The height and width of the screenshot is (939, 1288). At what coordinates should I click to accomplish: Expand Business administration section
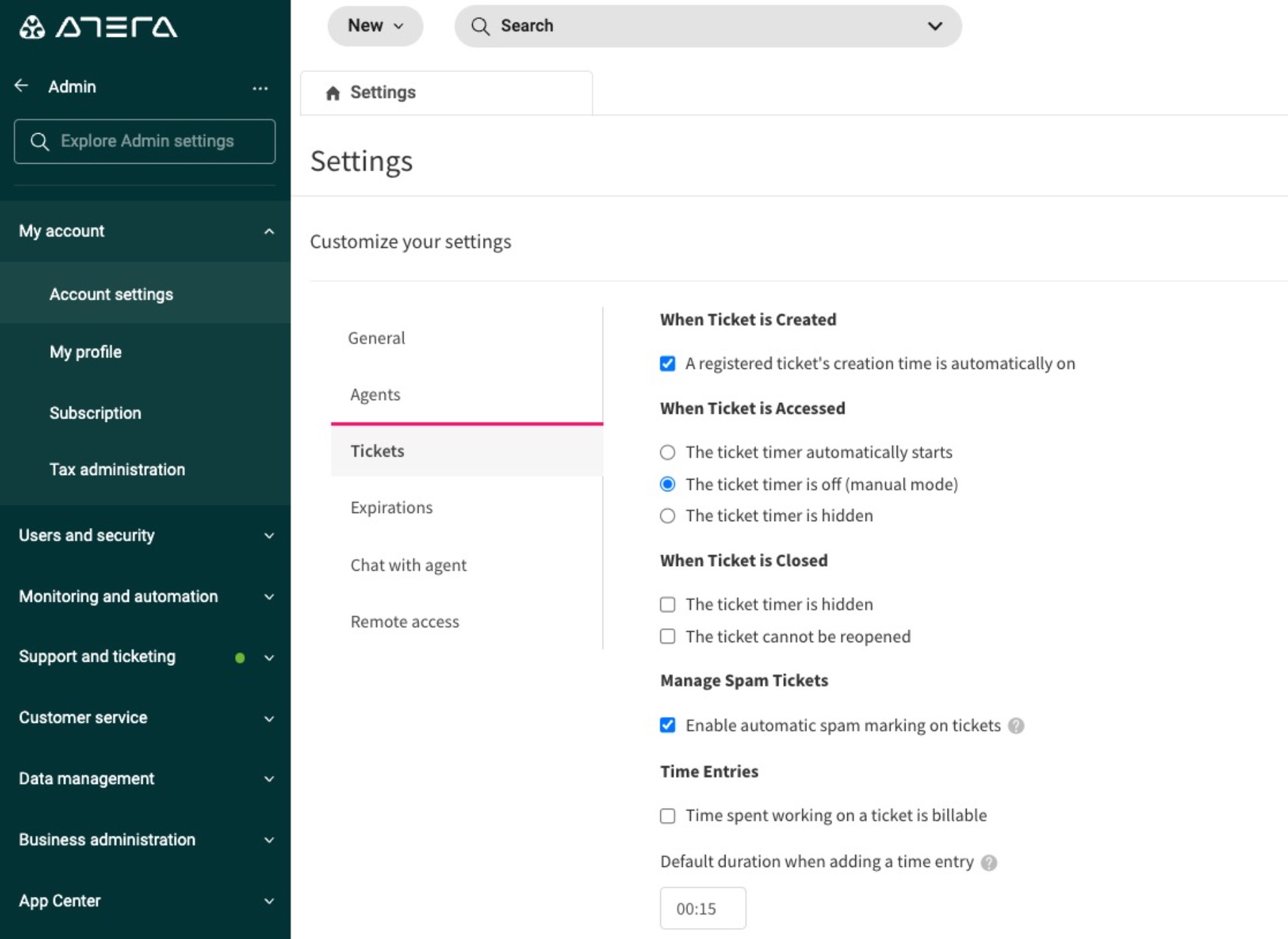tap(145, 840)
